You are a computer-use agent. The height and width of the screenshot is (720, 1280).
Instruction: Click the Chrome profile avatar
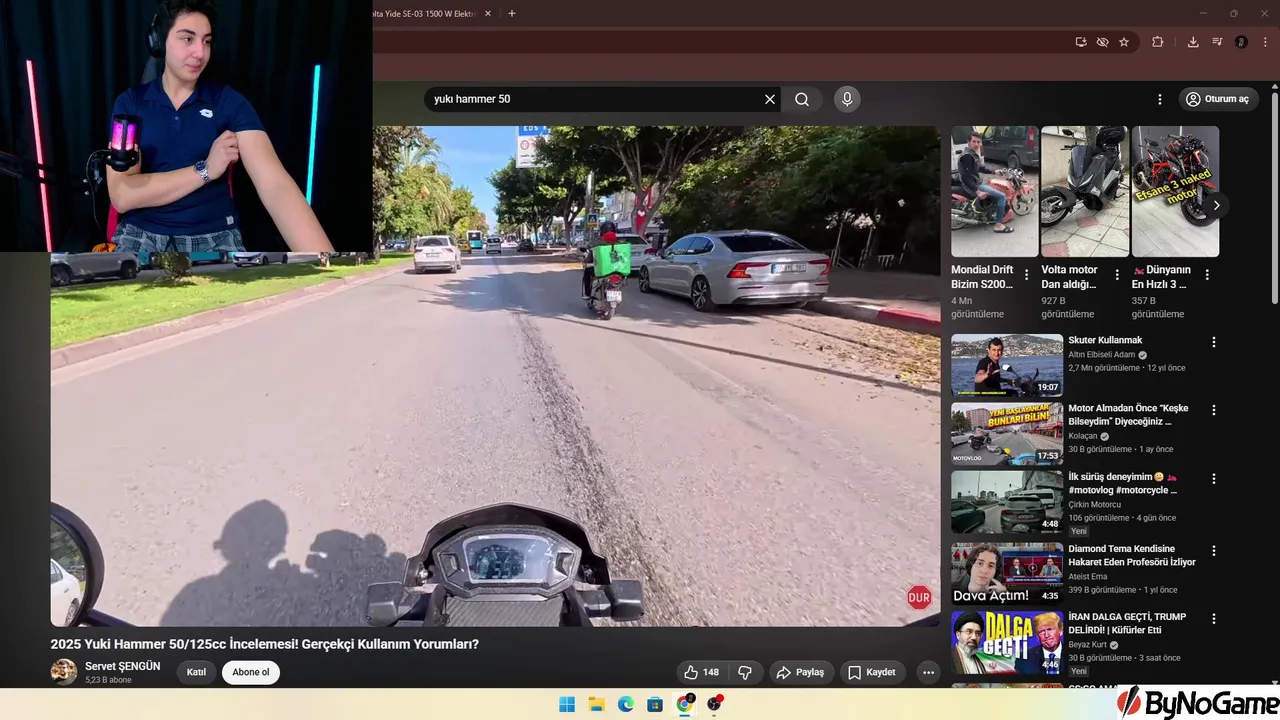point(1241,42)
